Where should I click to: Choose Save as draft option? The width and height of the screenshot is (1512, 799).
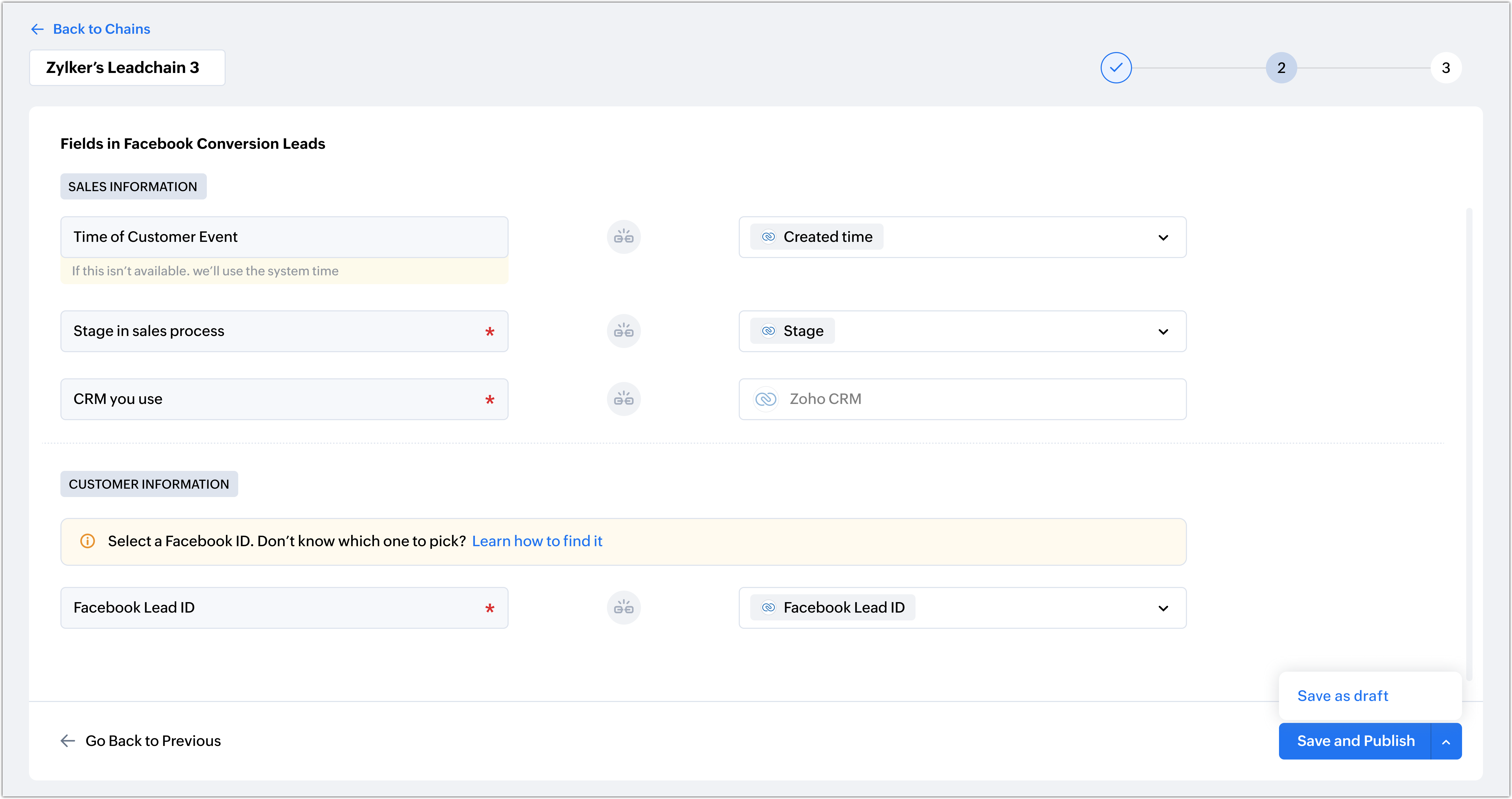(x=1342, y=696)
